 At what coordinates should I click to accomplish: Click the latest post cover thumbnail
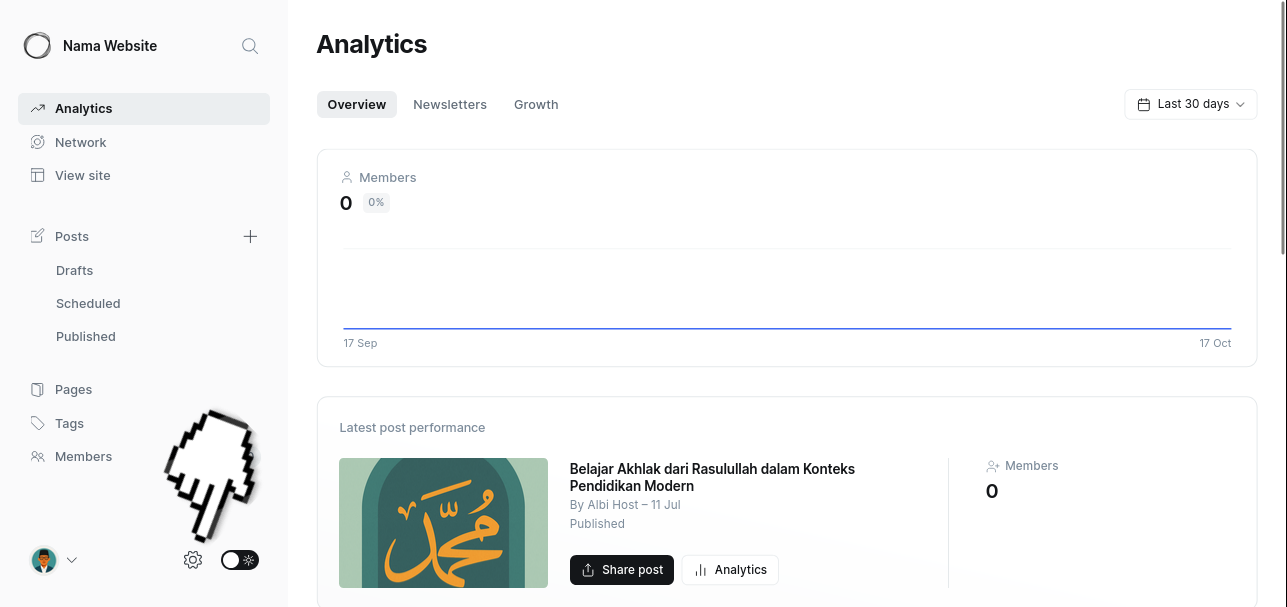point(443,522)
